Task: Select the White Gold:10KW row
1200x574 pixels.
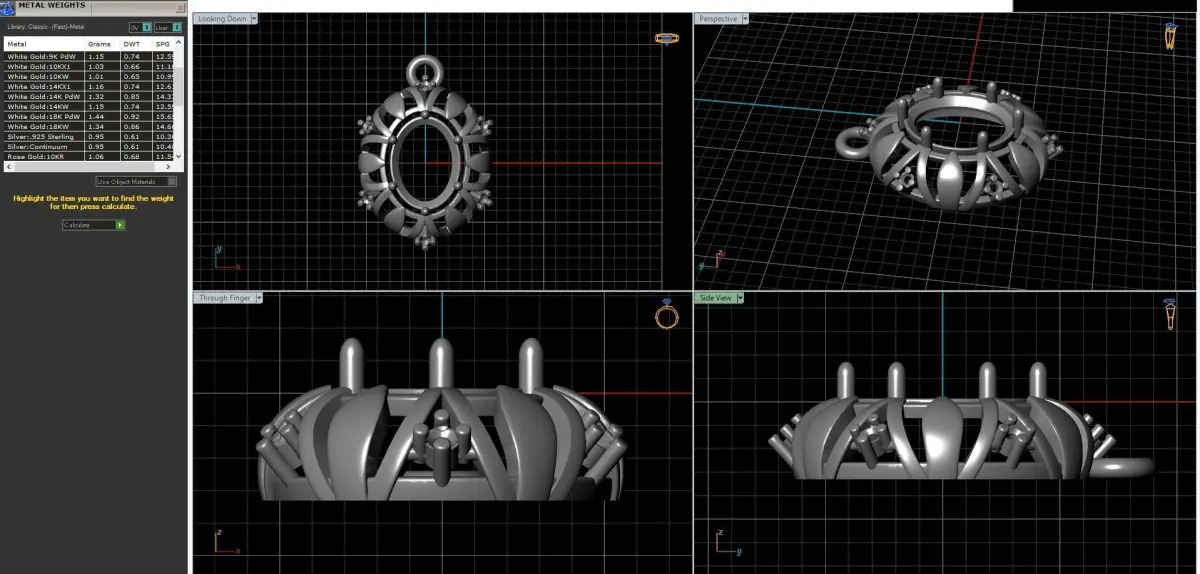Action: click(x=90, y=76)
